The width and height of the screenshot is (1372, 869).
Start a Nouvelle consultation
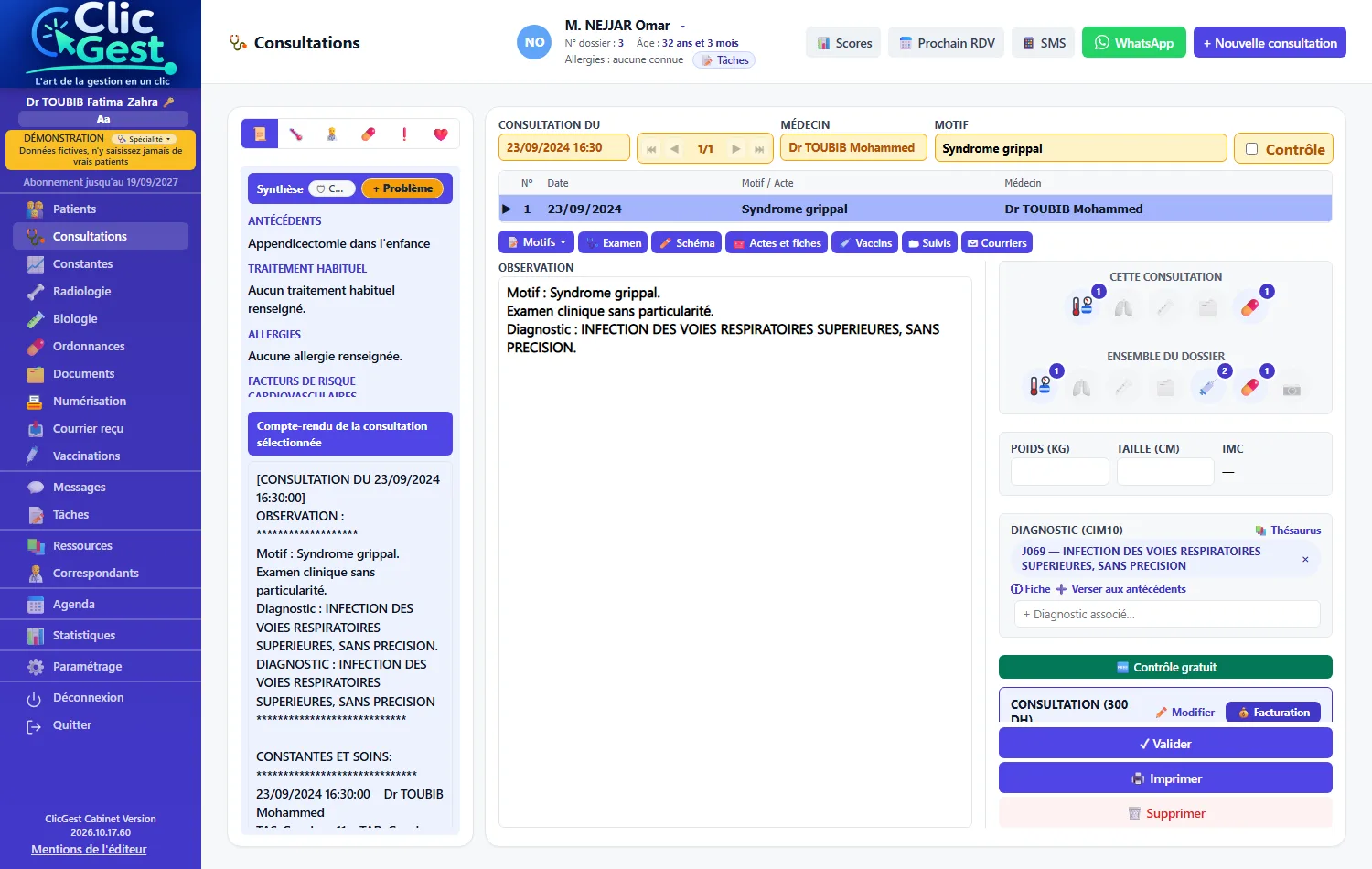coord(1270,42)
